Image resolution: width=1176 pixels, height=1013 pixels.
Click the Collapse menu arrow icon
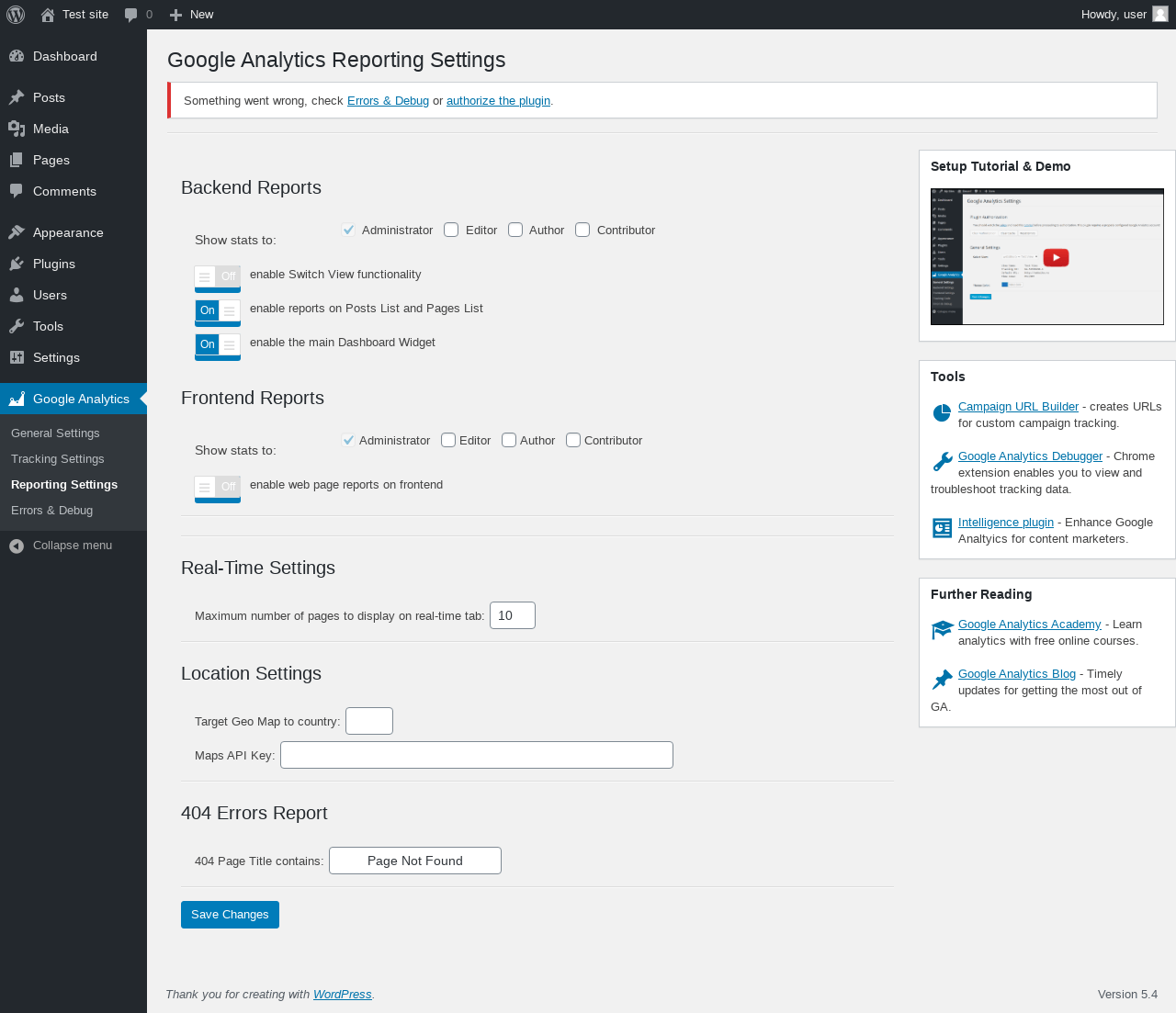pos(17,546)
